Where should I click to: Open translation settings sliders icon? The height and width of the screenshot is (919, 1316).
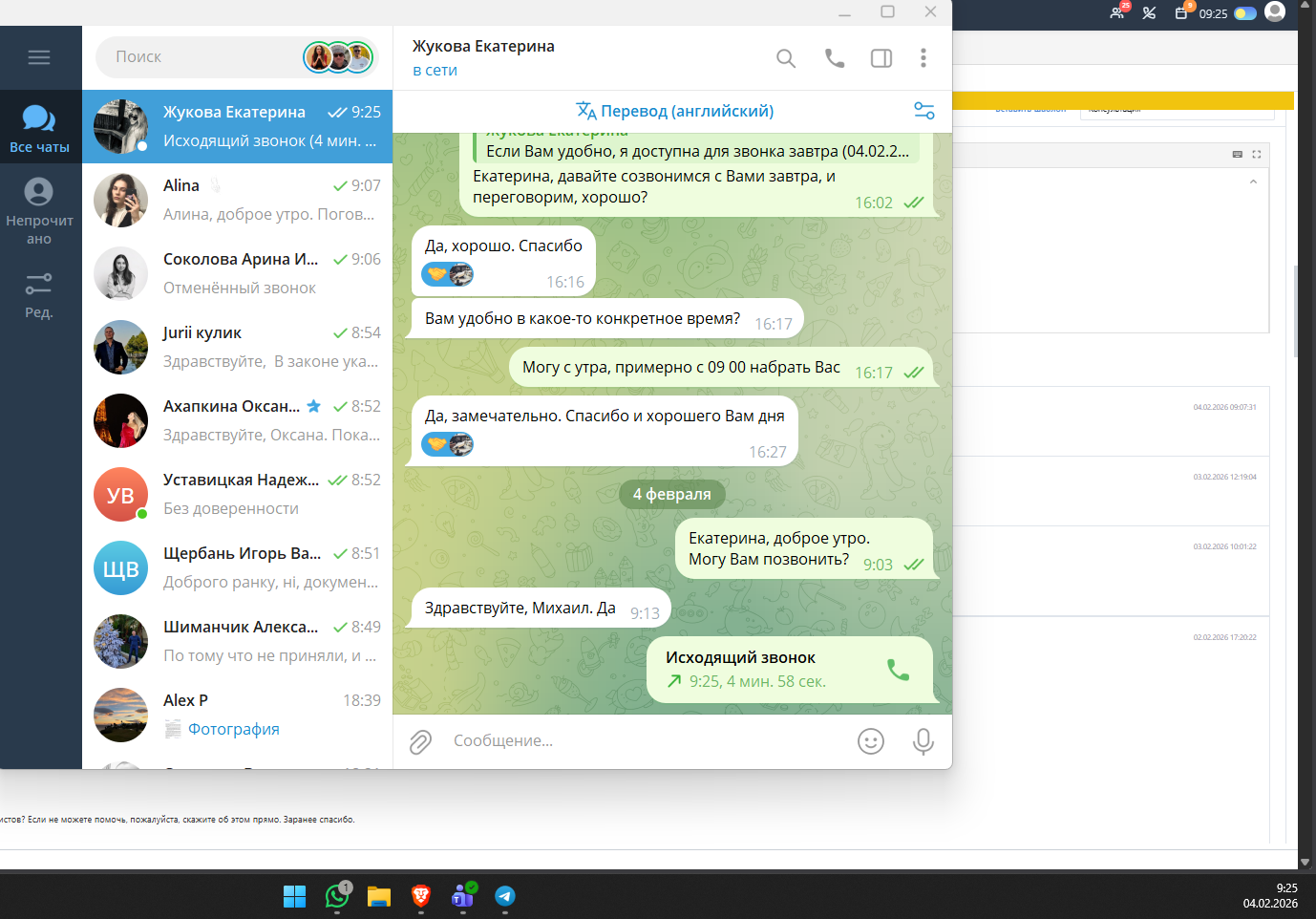click(x=924, y=111)
